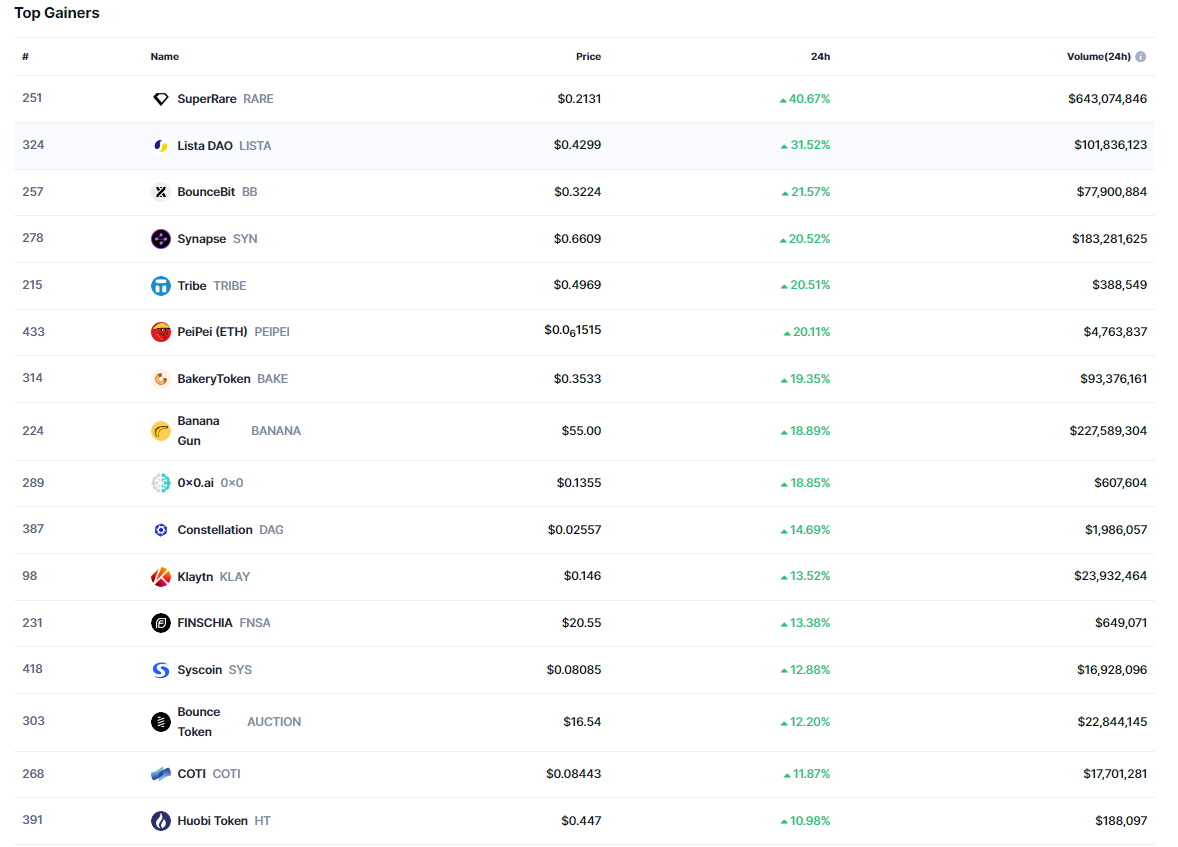Open the COTI coin link
This screenshot has width=1178, height=847.
click(x=192, y=774)
